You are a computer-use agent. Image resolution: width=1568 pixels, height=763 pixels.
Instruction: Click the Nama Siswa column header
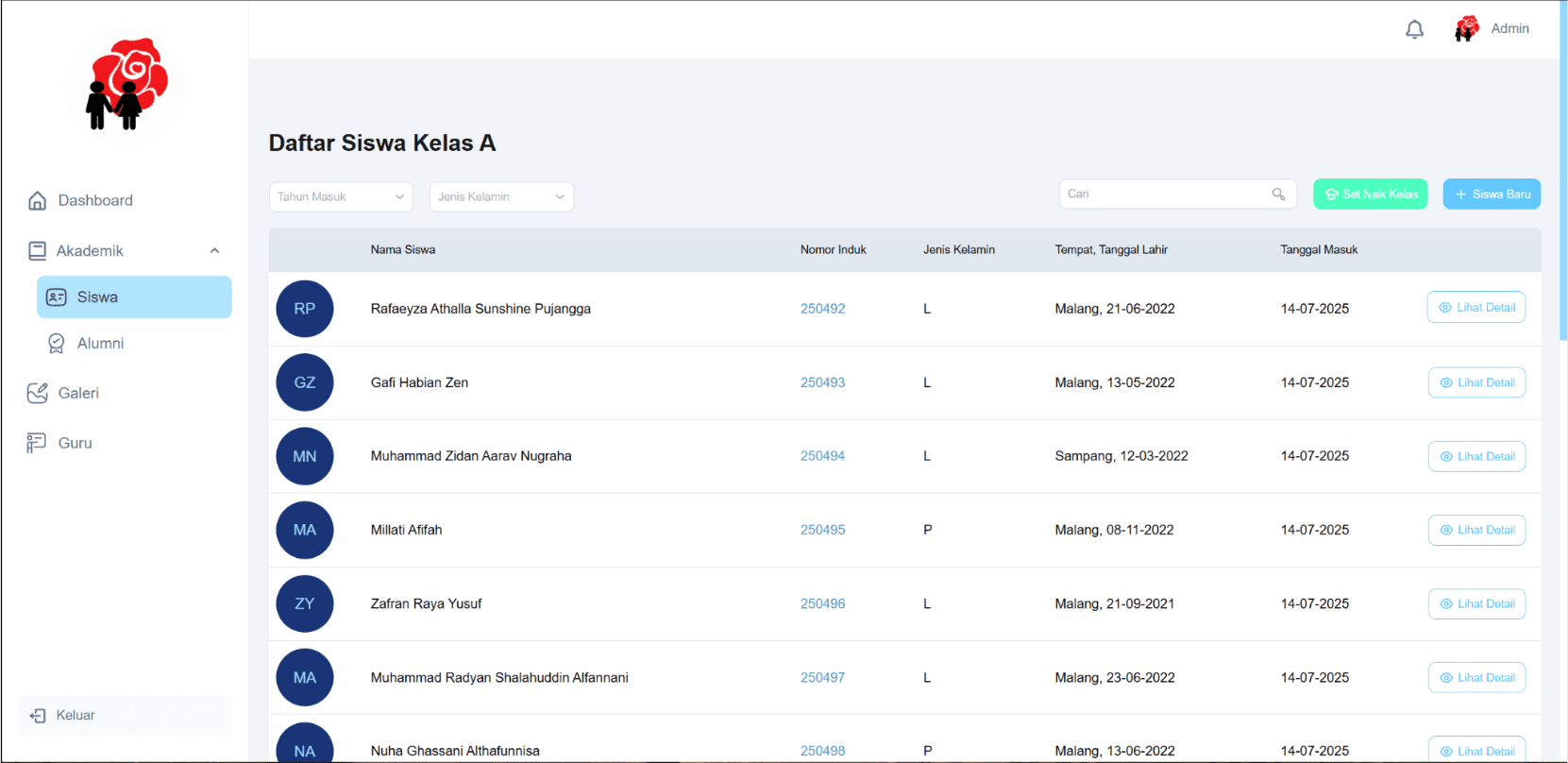pos(403,249)
